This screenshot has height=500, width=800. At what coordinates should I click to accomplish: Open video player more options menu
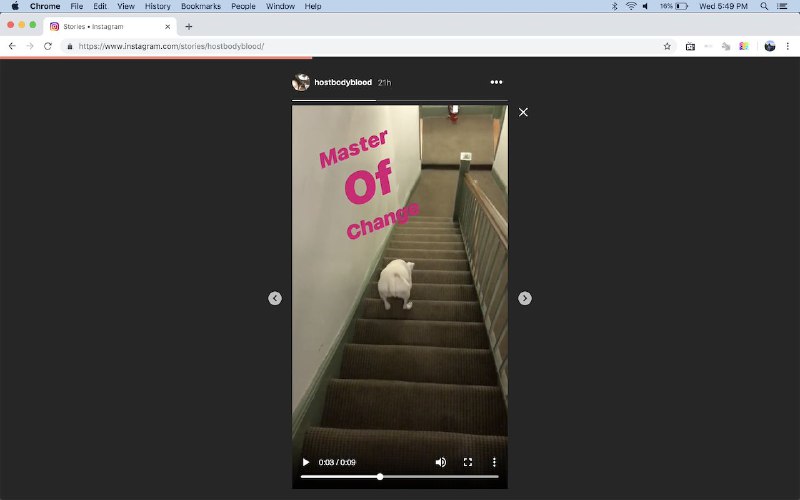(x=494, y=462)
